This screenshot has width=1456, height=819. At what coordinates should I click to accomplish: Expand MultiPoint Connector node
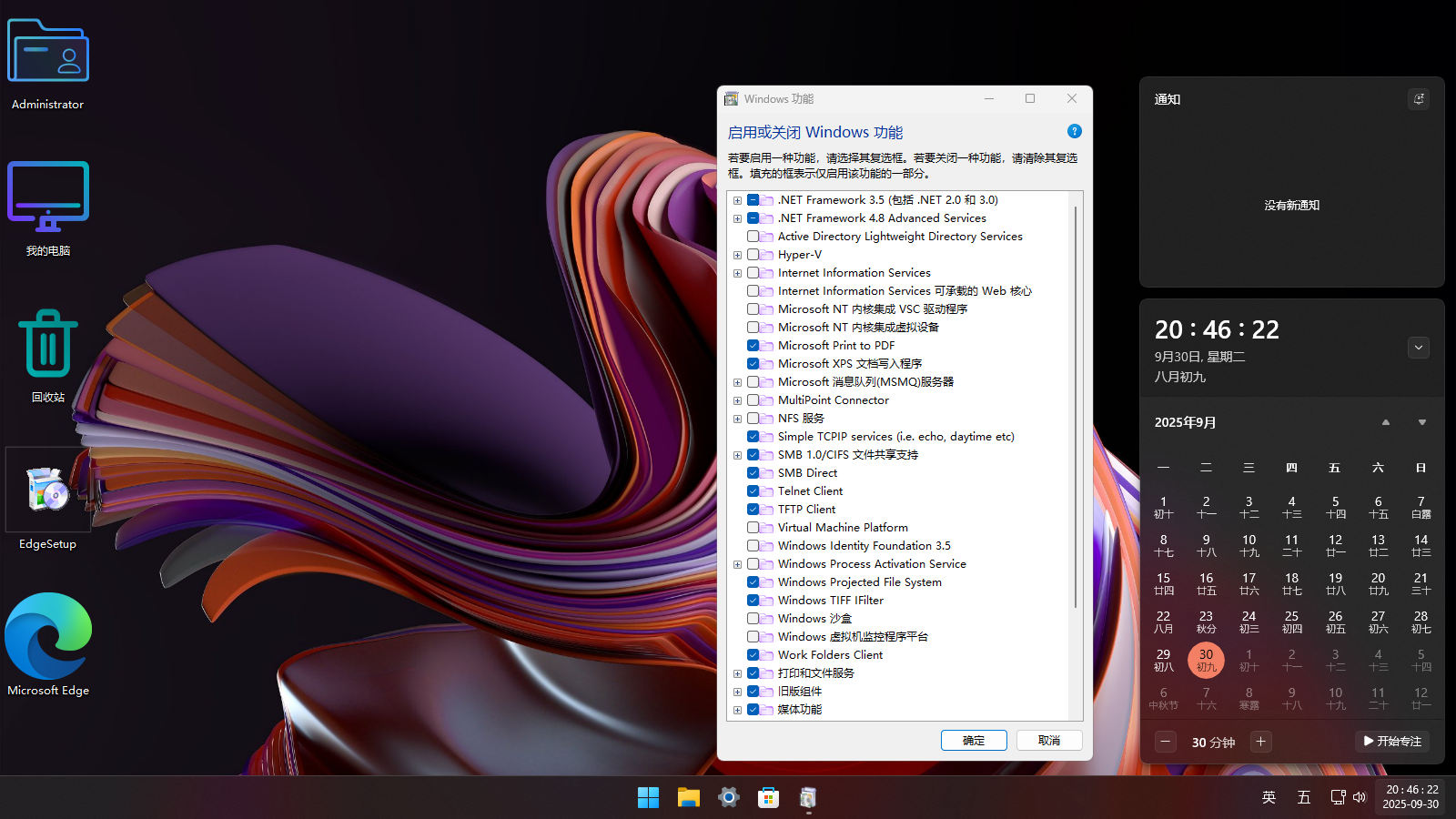pos(737,400)
